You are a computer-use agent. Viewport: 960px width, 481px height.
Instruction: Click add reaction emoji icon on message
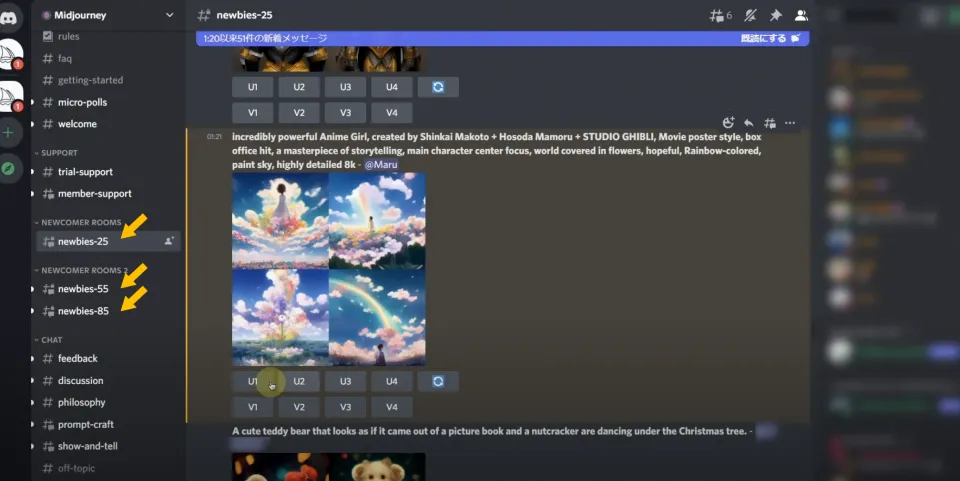[x=728, y=123]
